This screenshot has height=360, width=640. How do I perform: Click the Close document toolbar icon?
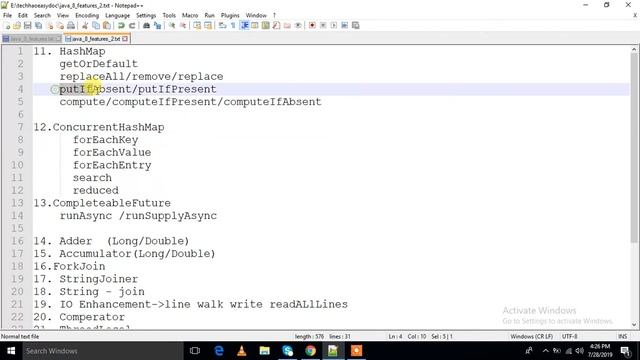49,25
